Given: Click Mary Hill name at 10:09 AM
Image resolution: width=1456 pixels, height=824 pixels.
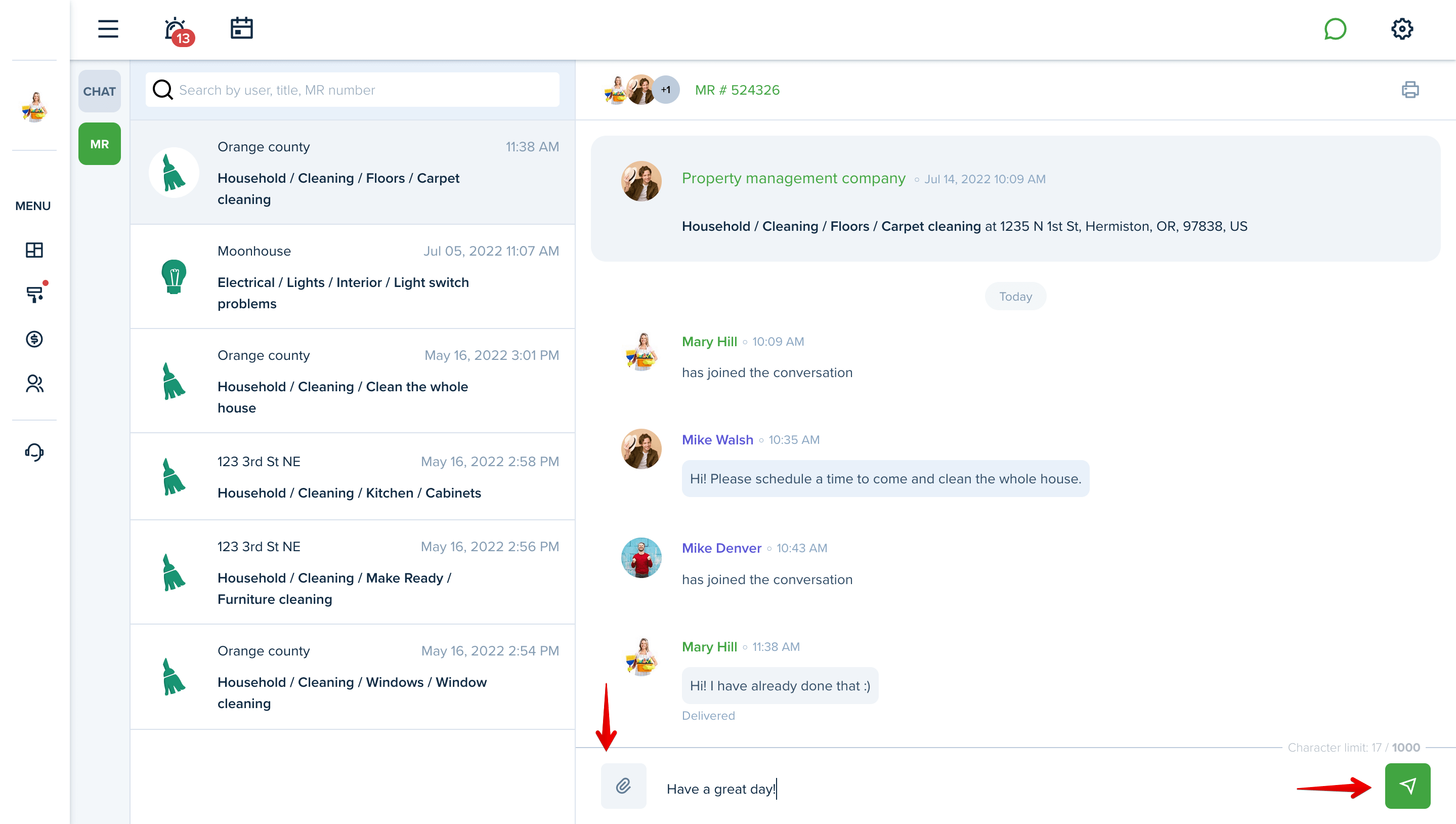Looking at the screenshot, I should point(709,341).
